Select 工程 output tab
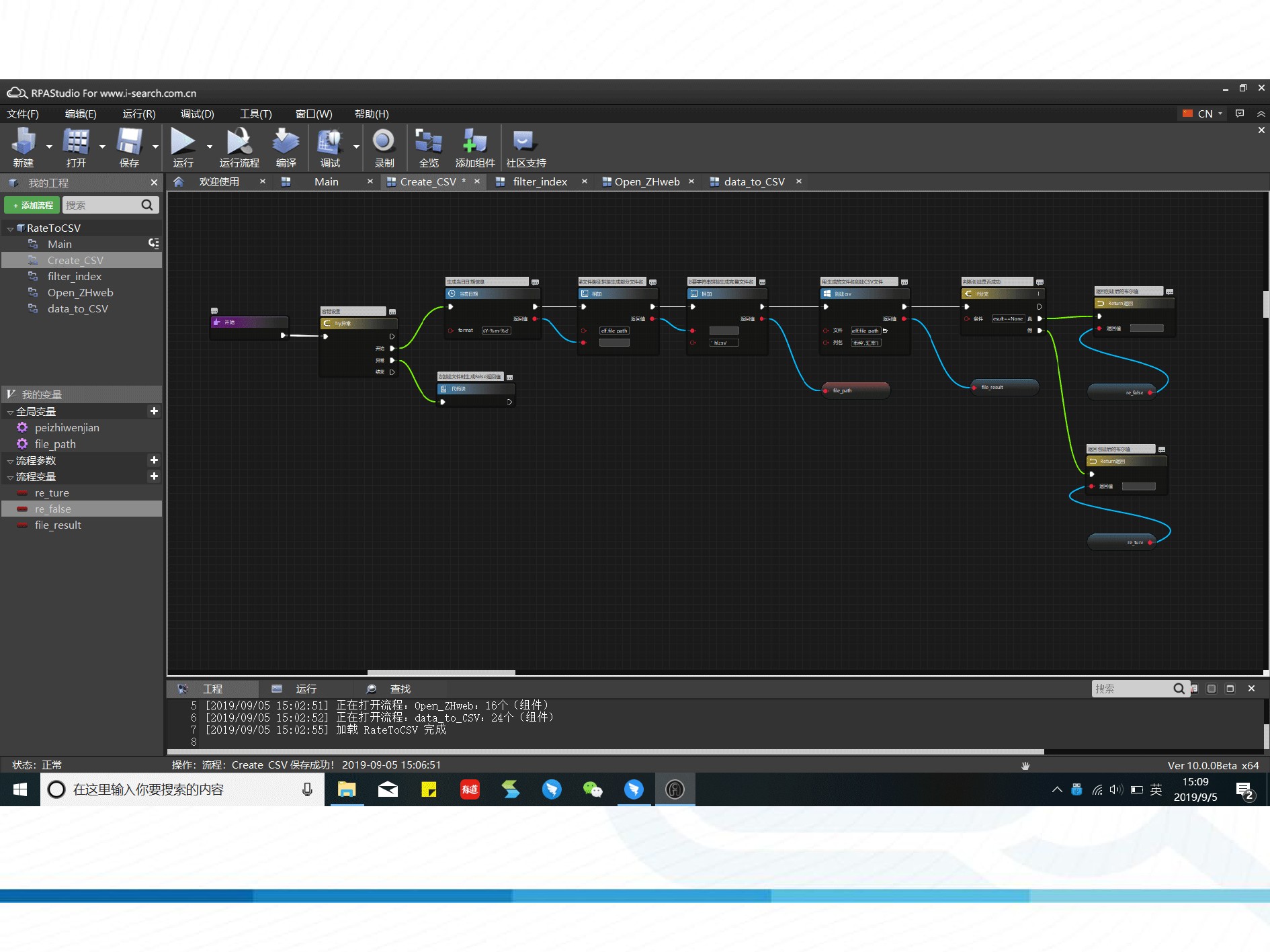Viewport: 1270px width, 952px height. [212, 689]
